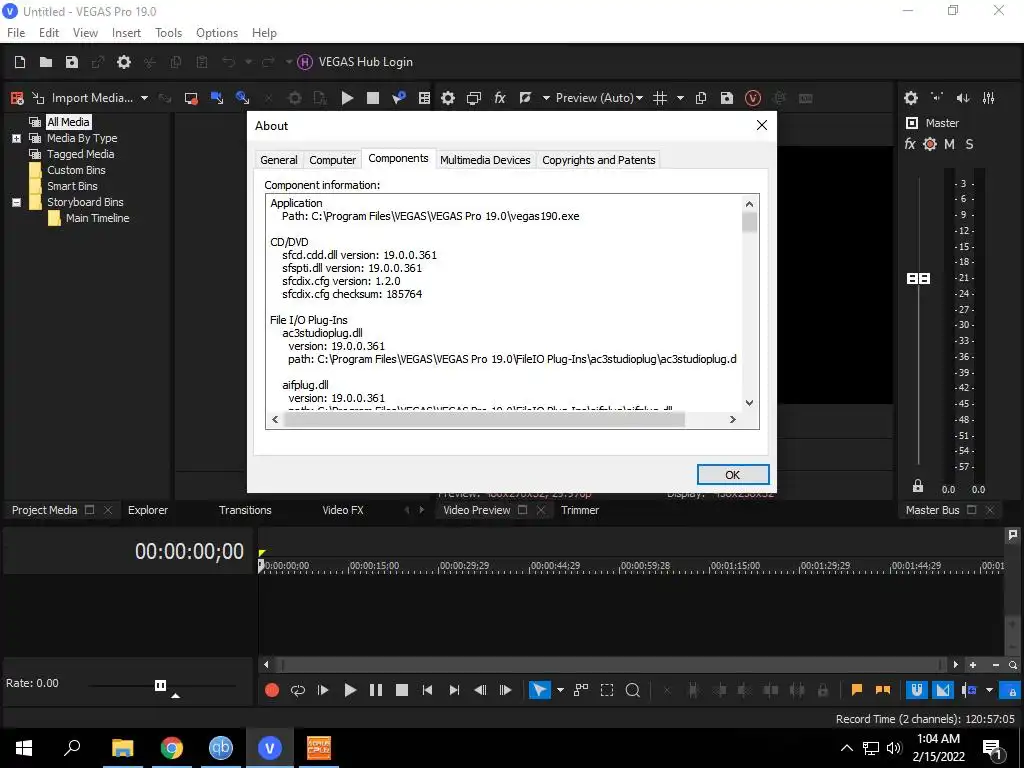Toggle external monitor preview icon
The height and width of the screenshot is (768, 1024).
pyautogui.click(x=473, y=98)
